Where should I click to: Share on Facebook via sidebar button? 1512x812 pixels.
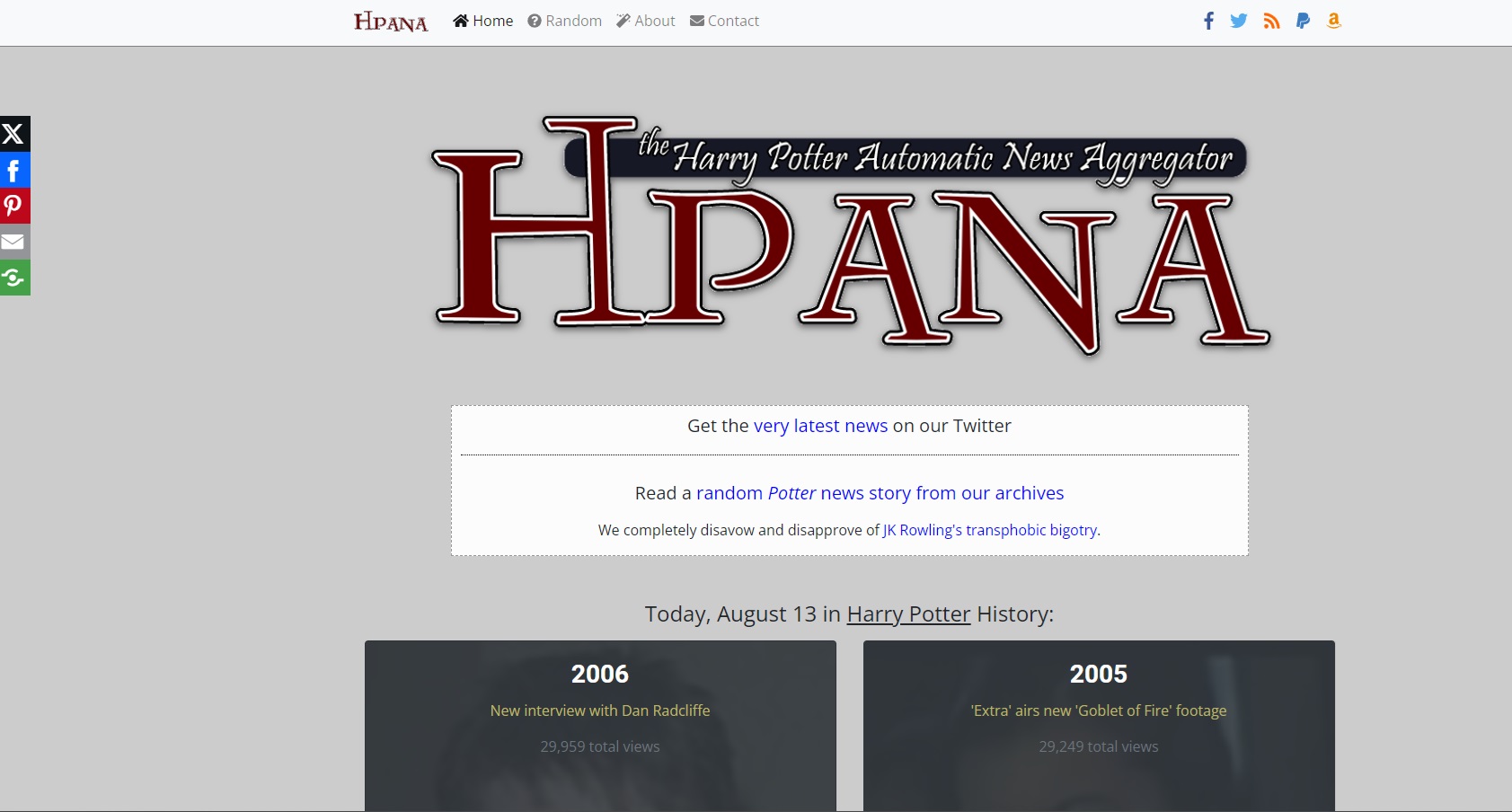(15, 170)
